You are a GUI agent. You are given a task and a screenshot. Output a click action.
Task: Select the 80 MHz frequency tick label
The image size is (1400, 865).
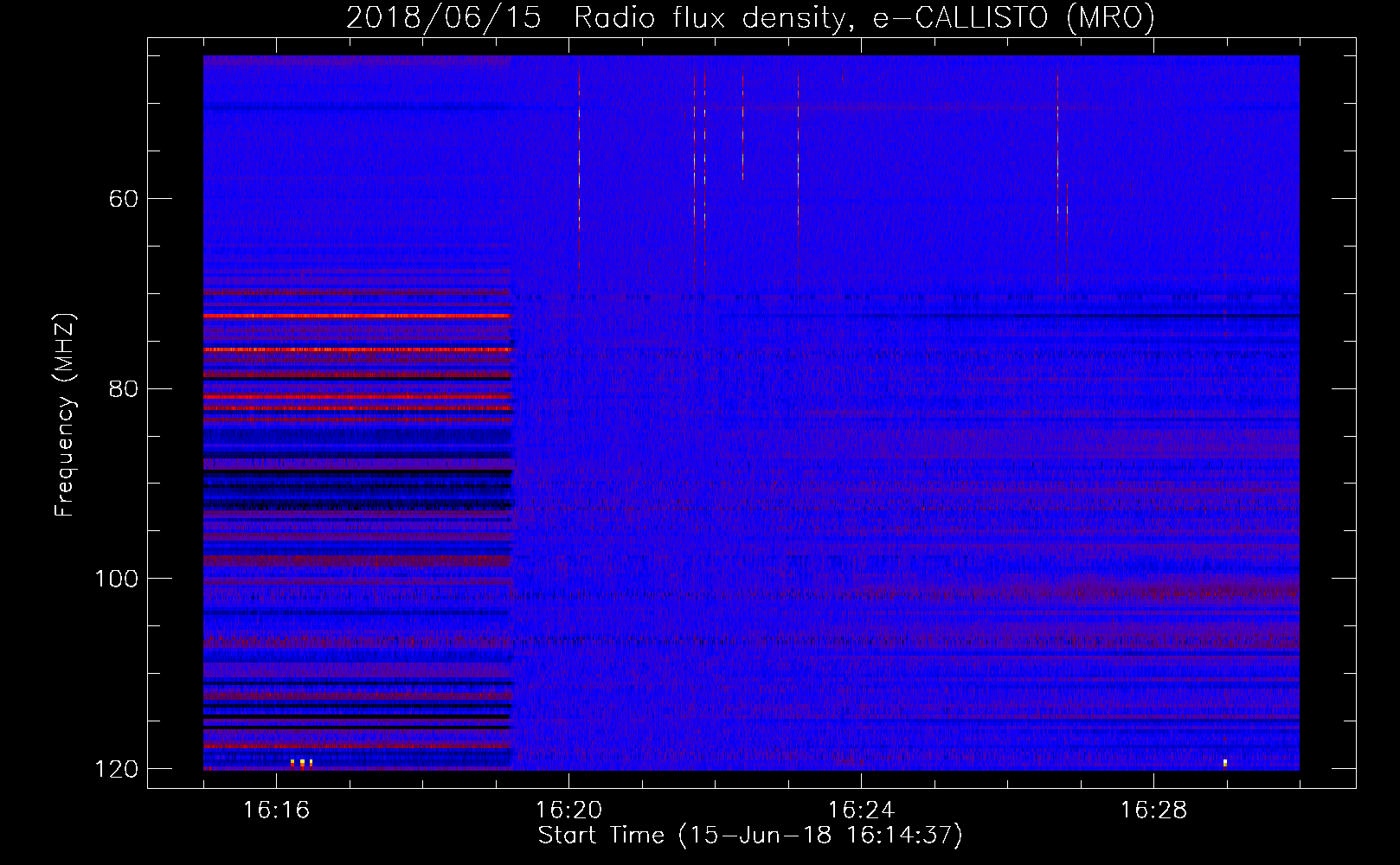point(123,388)
